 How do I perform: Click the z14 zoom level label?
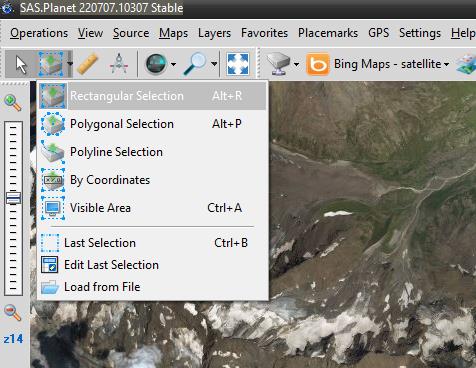13,339
